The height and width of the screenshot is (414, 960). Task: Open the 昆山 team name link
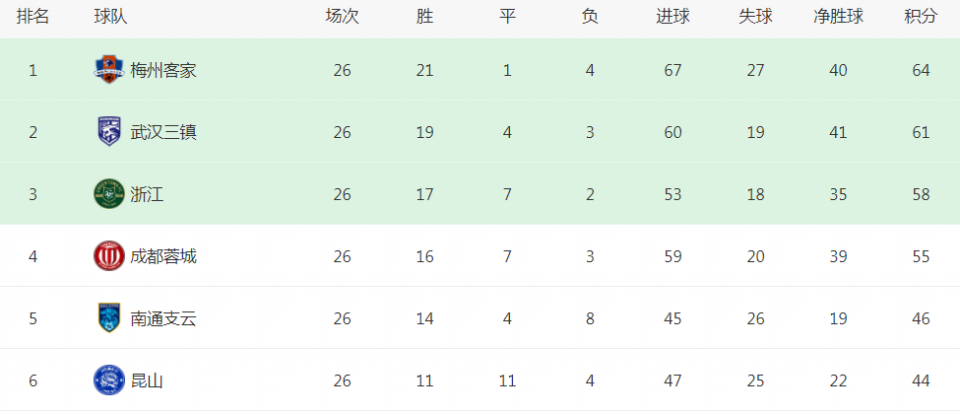[146, 381]
